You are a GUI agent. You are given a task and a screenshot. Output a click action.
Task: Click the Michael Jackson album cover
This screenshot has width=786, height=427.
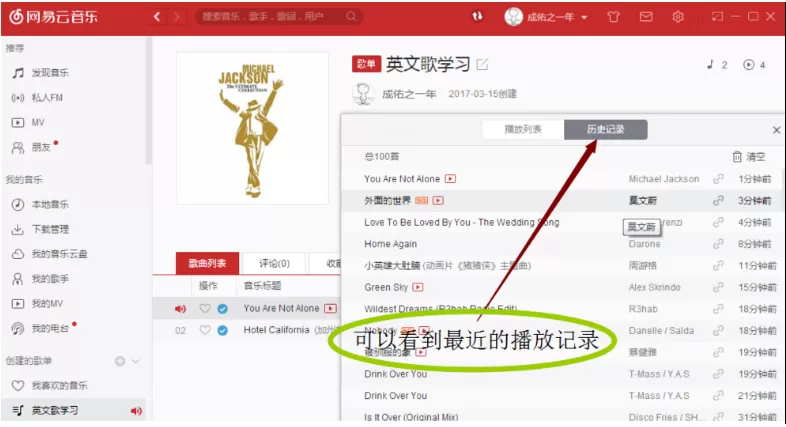[253, 128]
